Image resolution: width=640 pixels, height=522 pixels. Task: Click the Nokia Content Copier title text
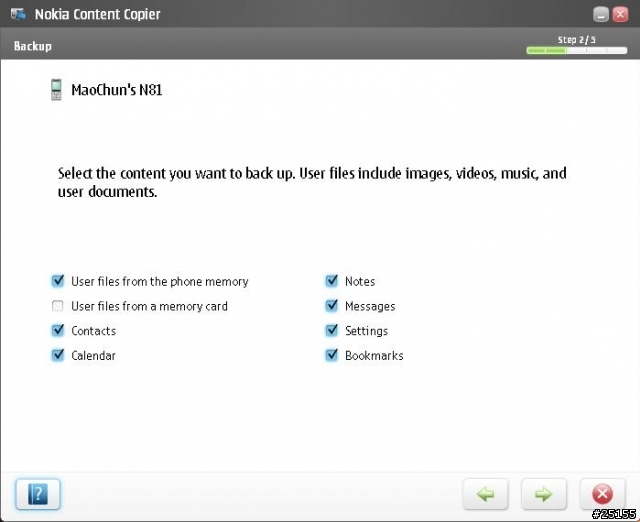pyautogui.click(x=98, y=14)
